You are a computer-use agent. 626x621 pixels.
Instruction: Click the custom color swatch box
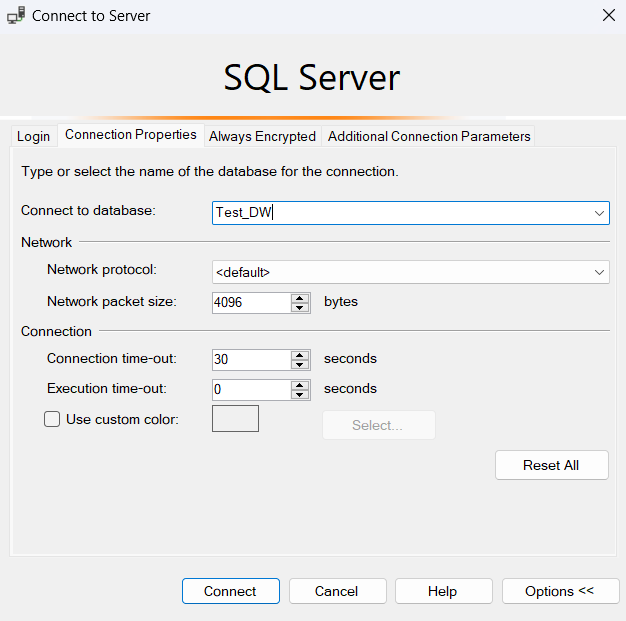[235, 418]
